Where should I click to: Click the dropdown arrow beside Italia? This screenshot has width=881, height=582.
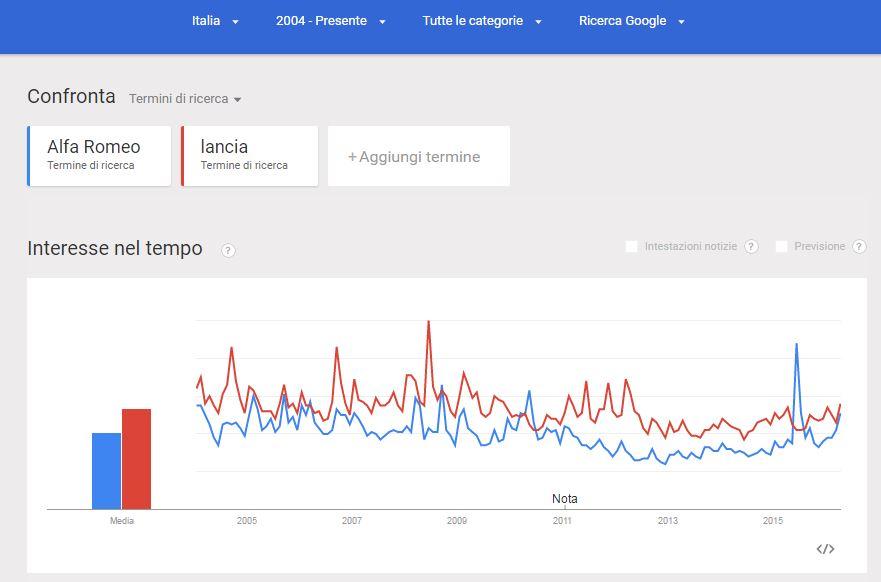point(235,22)
